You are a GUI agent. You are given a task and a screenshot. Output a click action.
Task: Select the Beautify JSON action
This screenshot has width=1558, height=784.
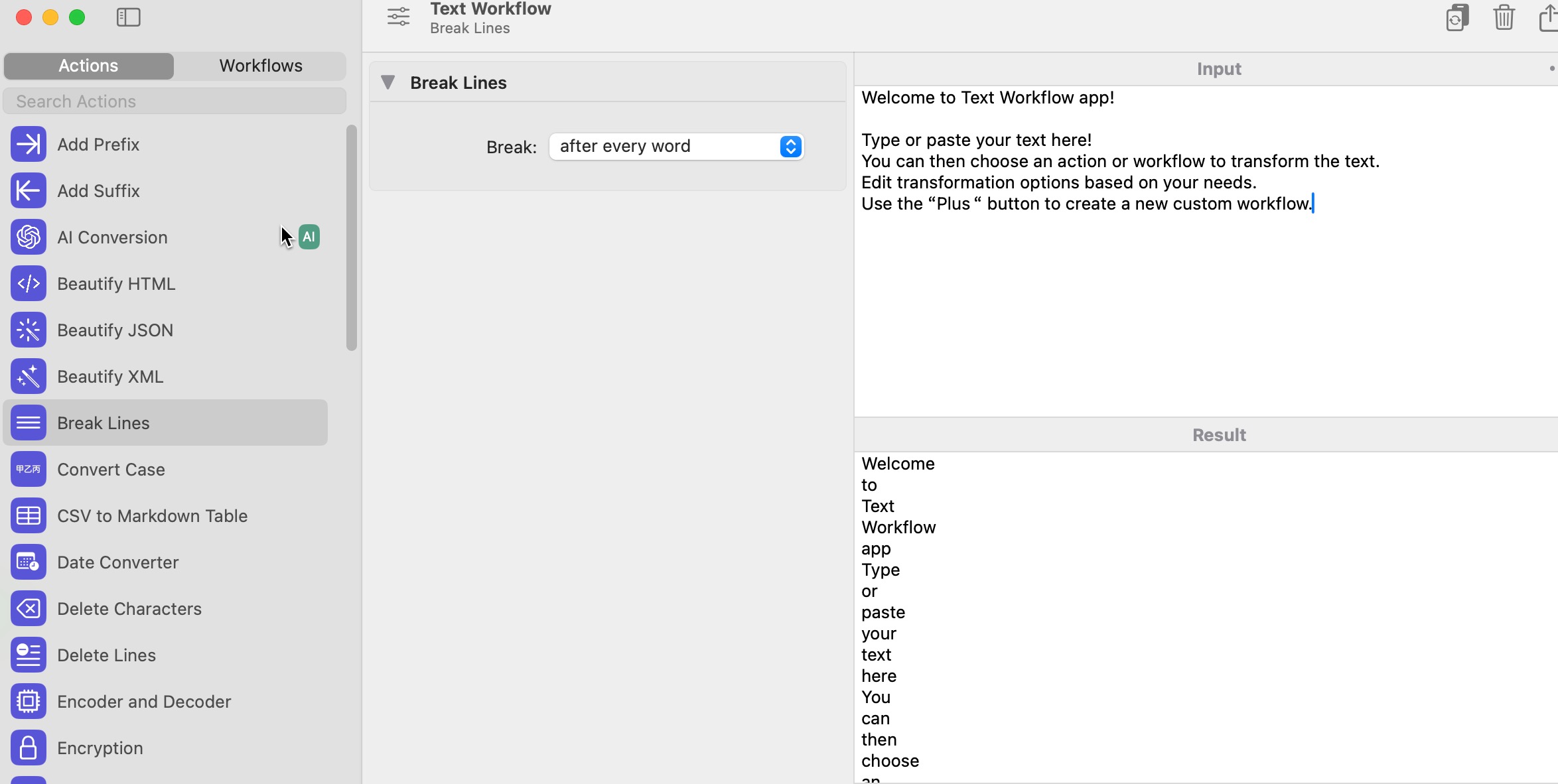[x=165, y=330]
